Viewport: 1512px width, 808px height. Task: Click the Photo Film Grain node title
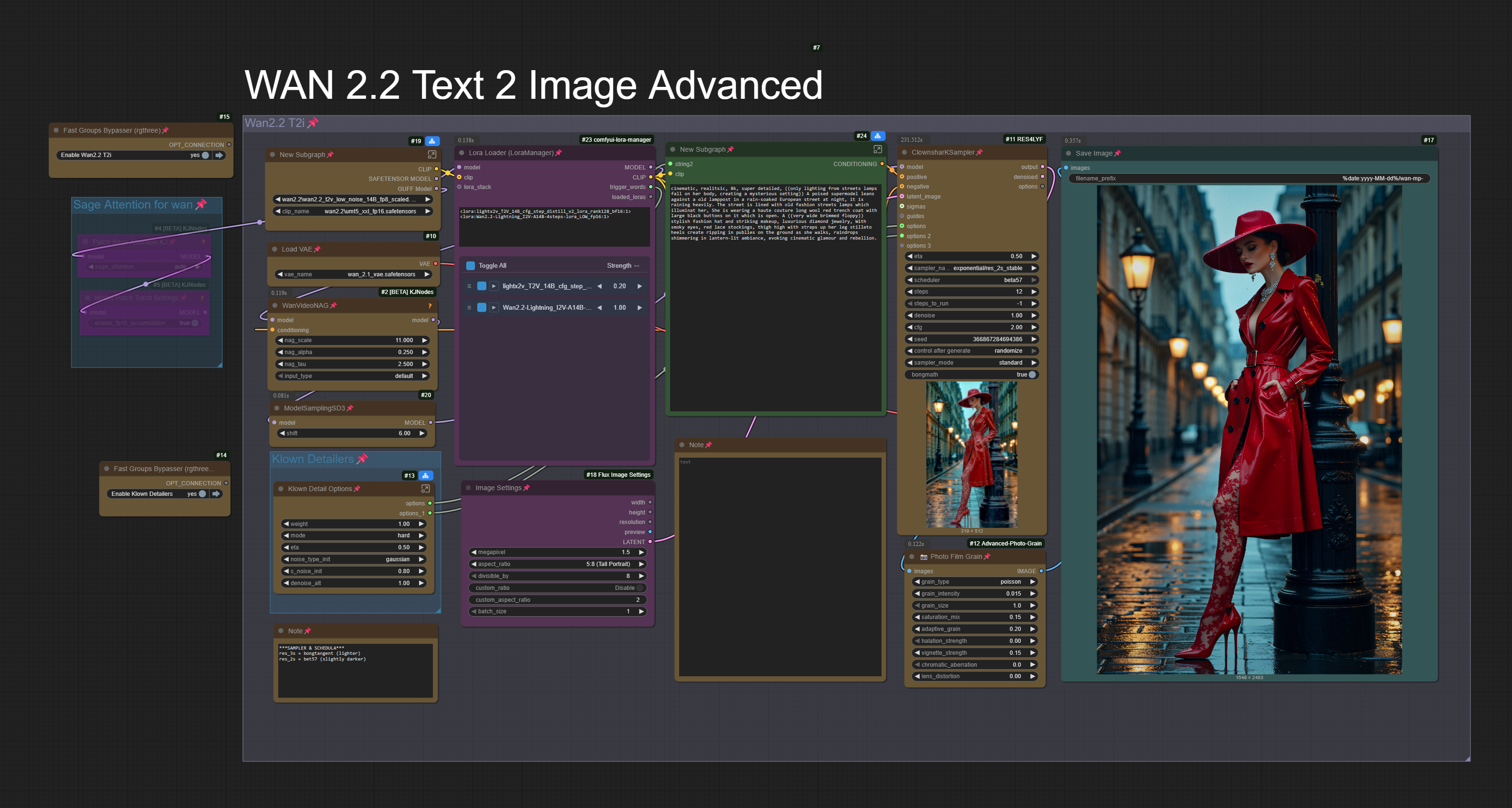(x=955, y=556)
